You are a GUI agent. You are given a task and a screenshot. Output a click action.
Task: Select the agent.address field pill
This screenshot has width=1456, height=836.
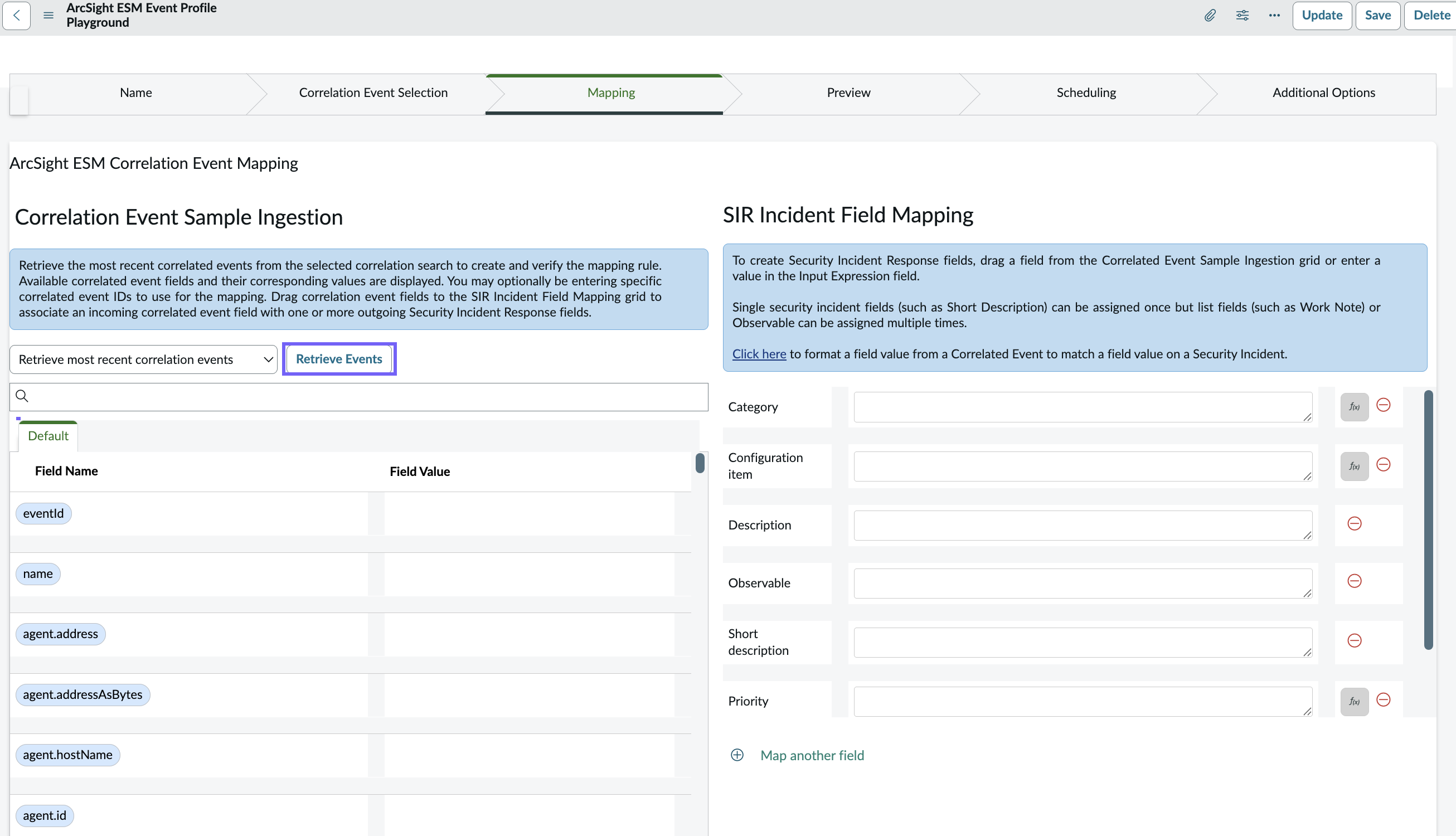click(x=60, y=634)
